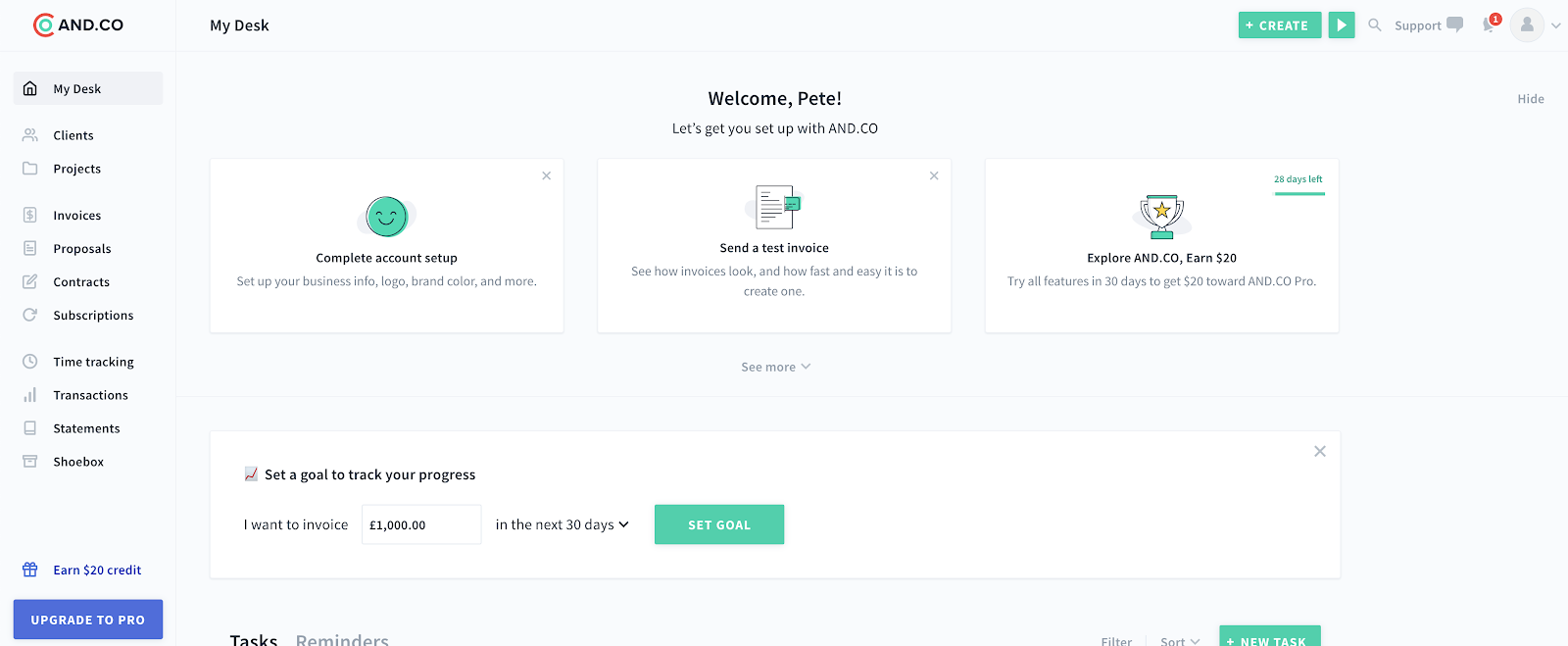This screenshot has width=1568, height=646.
Task: Click the AND.CO logo
Action: coord(78,25)
